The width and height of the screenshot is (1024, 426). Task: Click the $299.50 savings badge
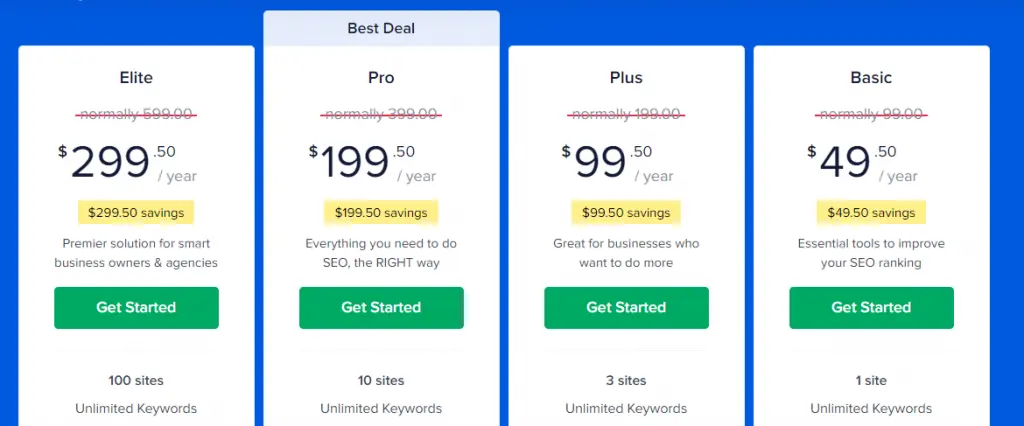point(136,212)
